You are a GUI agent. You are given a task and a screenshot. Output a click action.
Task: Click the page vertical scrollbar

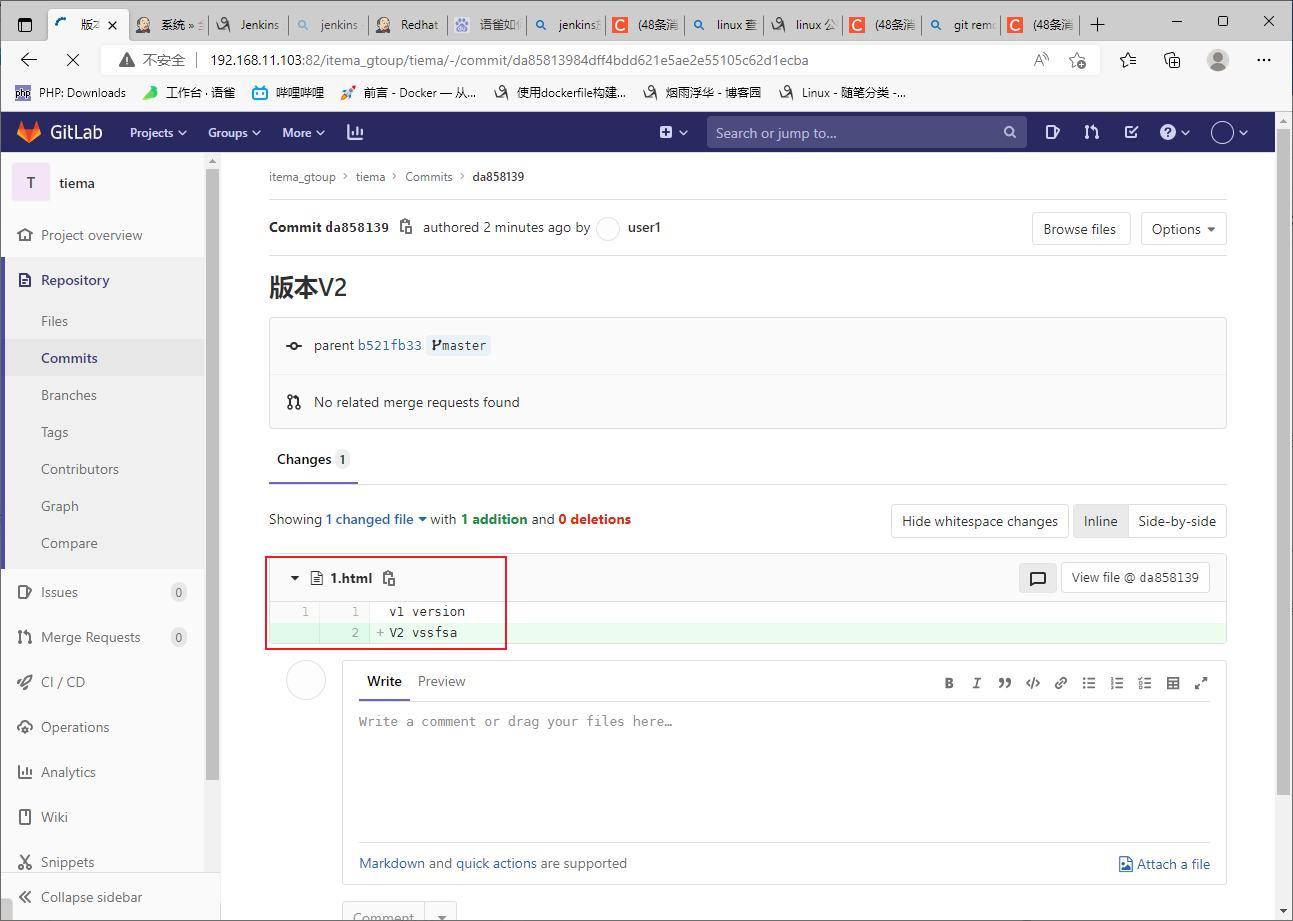click(1282, 460)
